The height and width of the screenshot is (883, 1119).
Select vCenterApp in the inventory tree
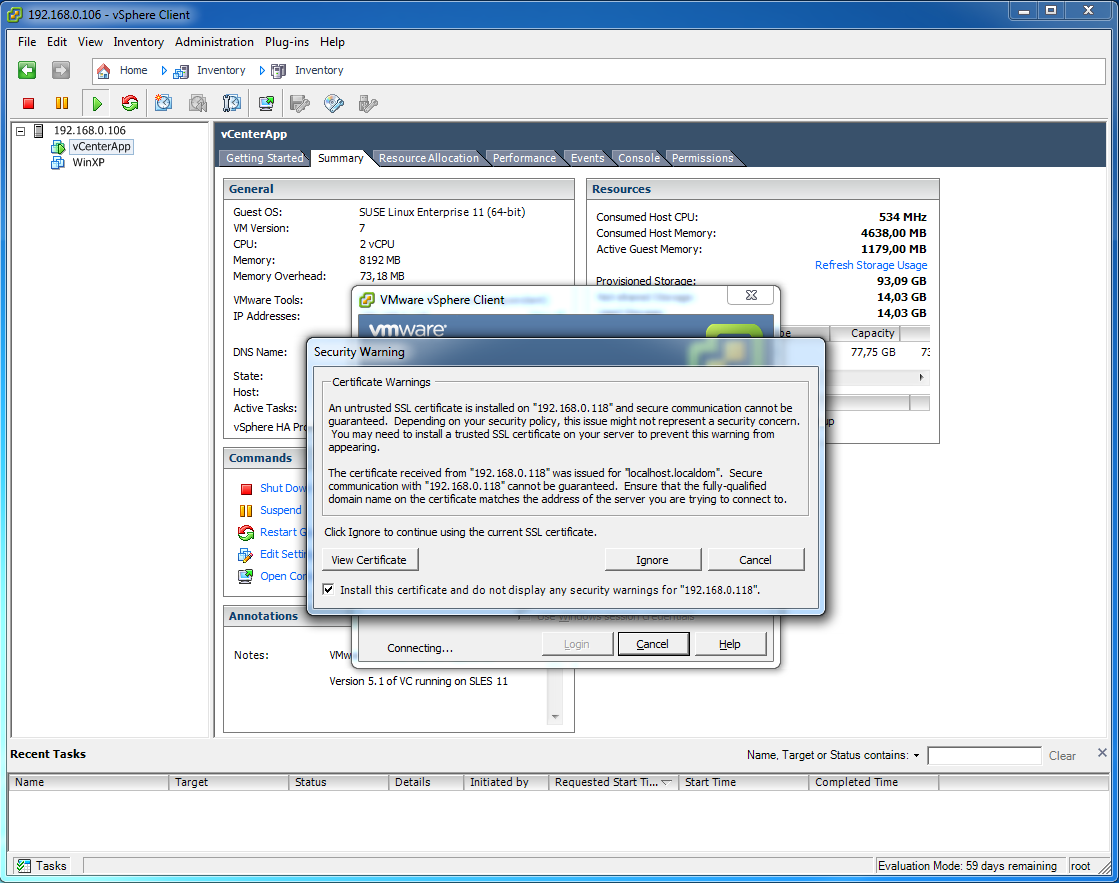coord(101,147)
